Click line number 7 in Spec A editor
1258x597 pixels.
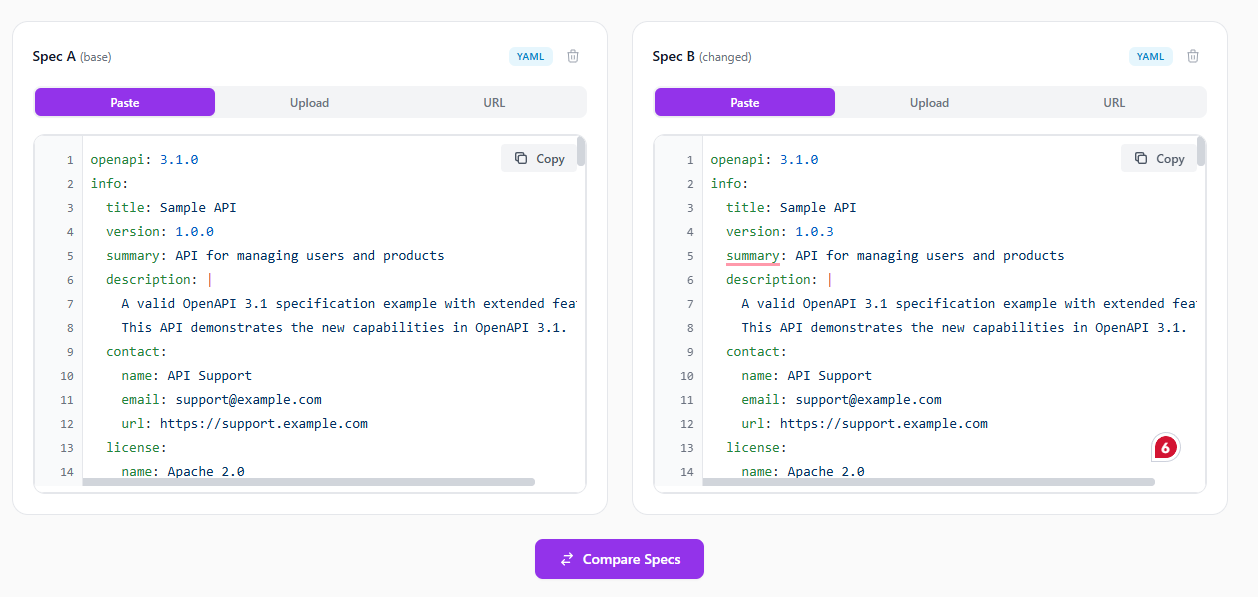coord(69,303)
